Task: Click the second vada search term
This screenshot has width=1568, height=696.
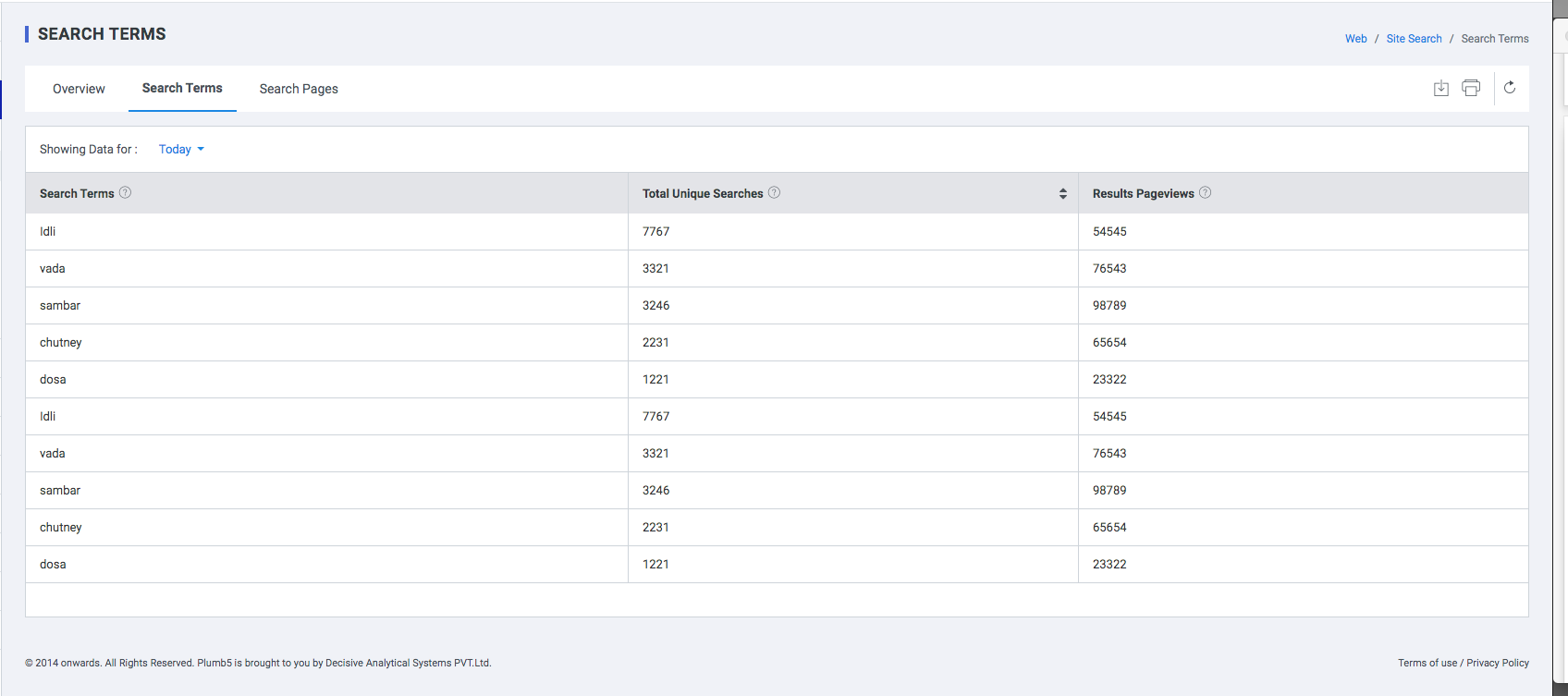Action: pos(53,453)
